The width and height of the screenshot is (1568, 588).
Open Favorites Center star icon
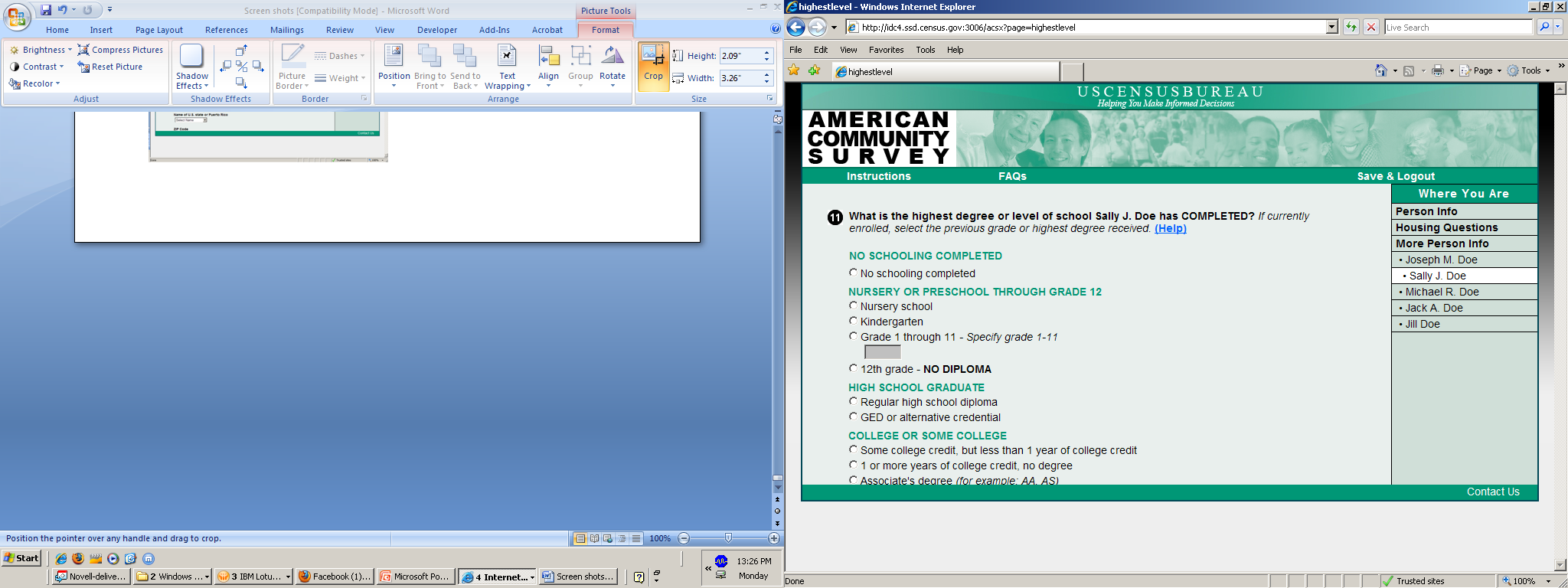(794, 70)
